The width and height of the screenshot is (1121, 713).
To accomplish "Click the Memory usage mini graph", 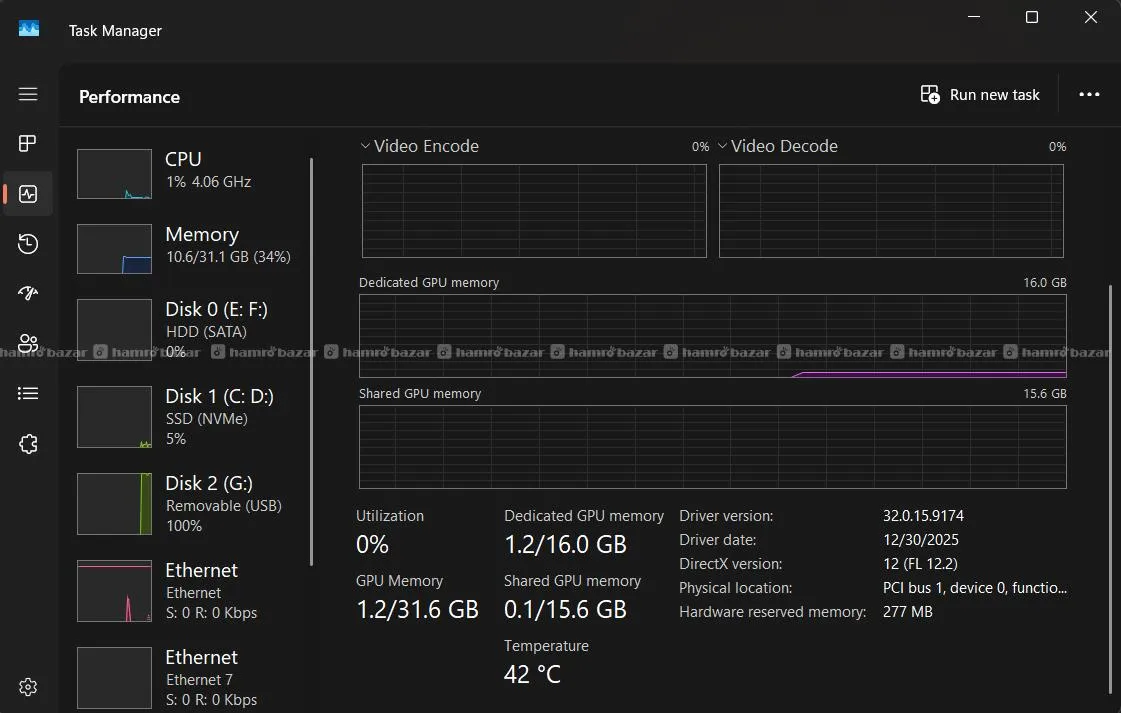I will [x=114, y=249].
